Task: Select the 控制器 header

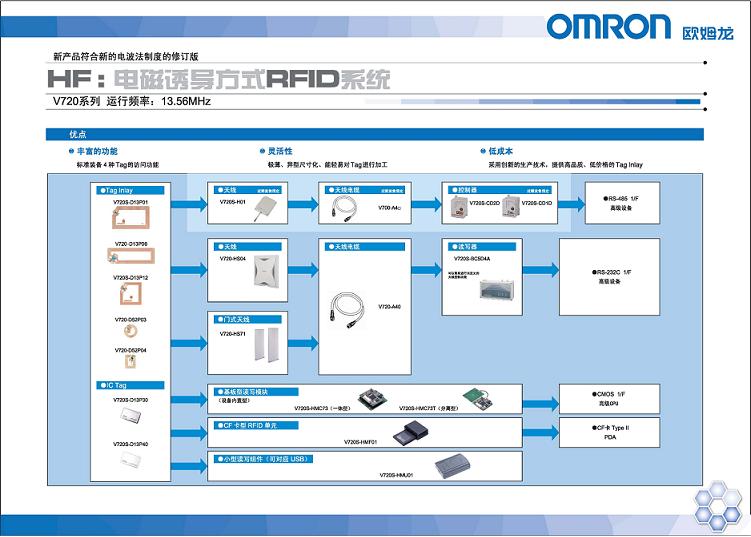Action: (x=500, y=190)
